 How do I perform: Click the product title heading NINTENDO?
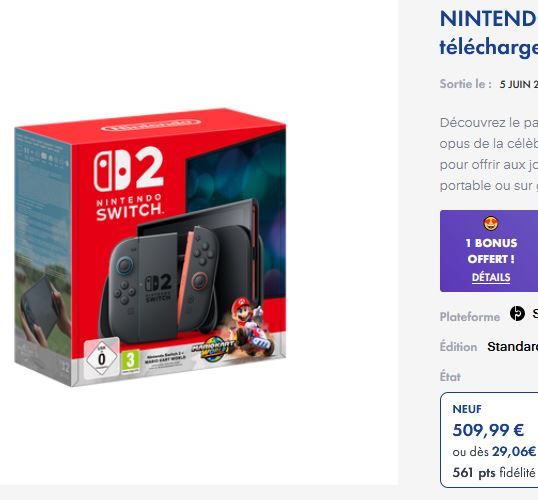coord(489,19)
